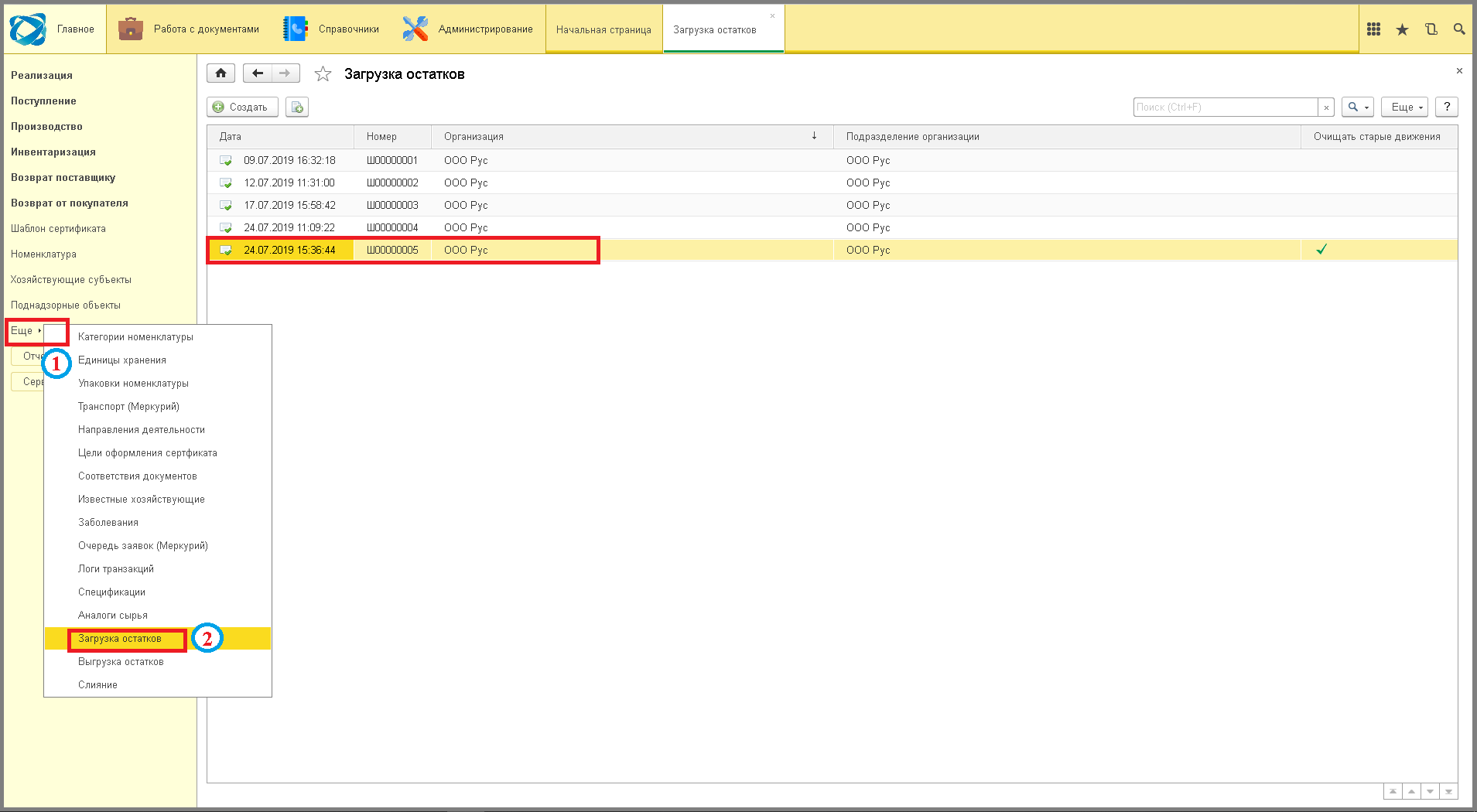Open the Главное section

(53, 29)
